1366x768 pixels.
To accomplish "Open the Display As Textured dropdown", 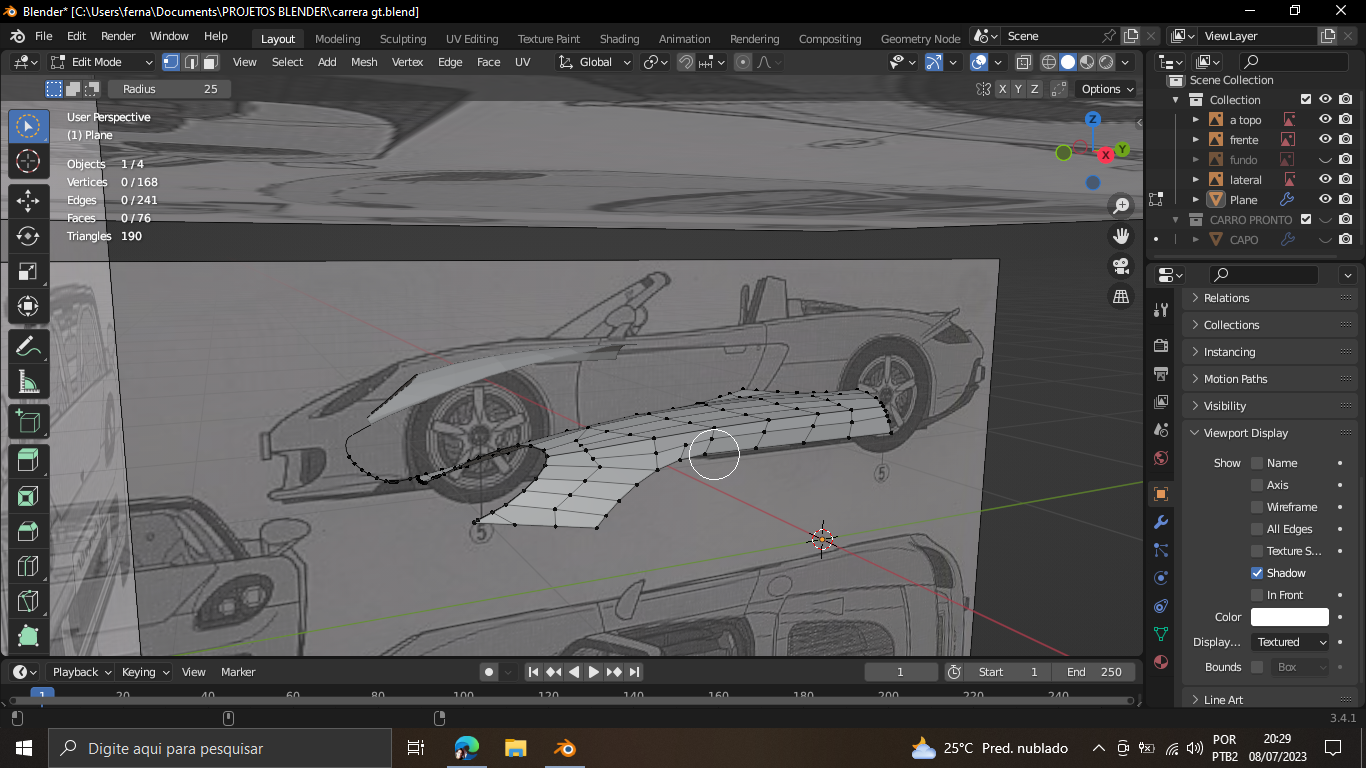I will point(1292,642).
